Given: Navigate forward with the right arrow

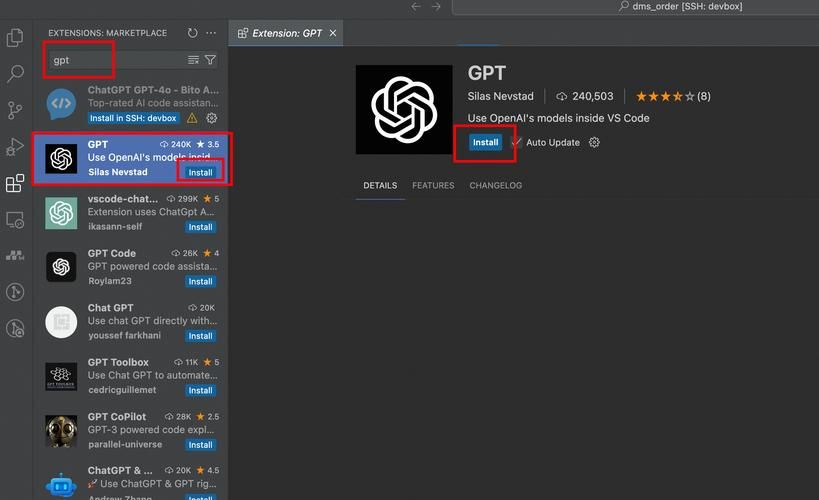Looking at the screenshot, I should pyautogui.click(x=436, y=6).
